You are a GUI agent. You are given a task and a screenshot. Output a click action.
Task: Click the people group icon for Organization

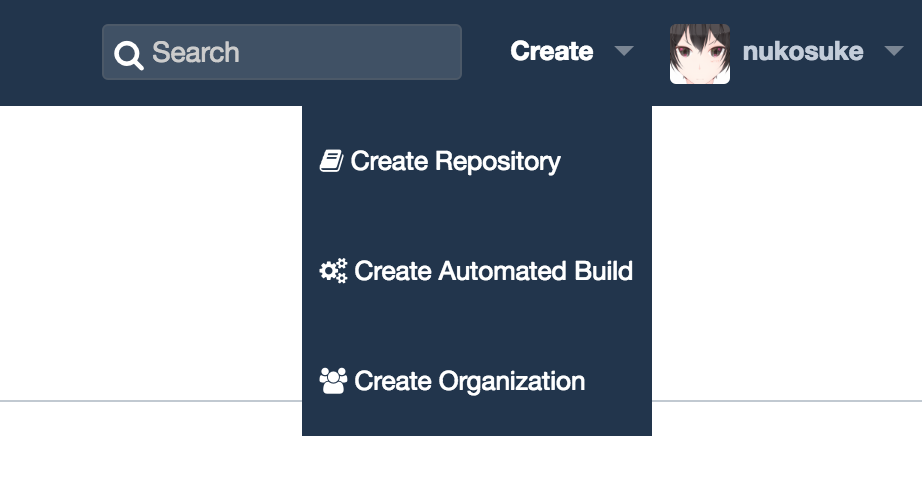click(333, 381)
